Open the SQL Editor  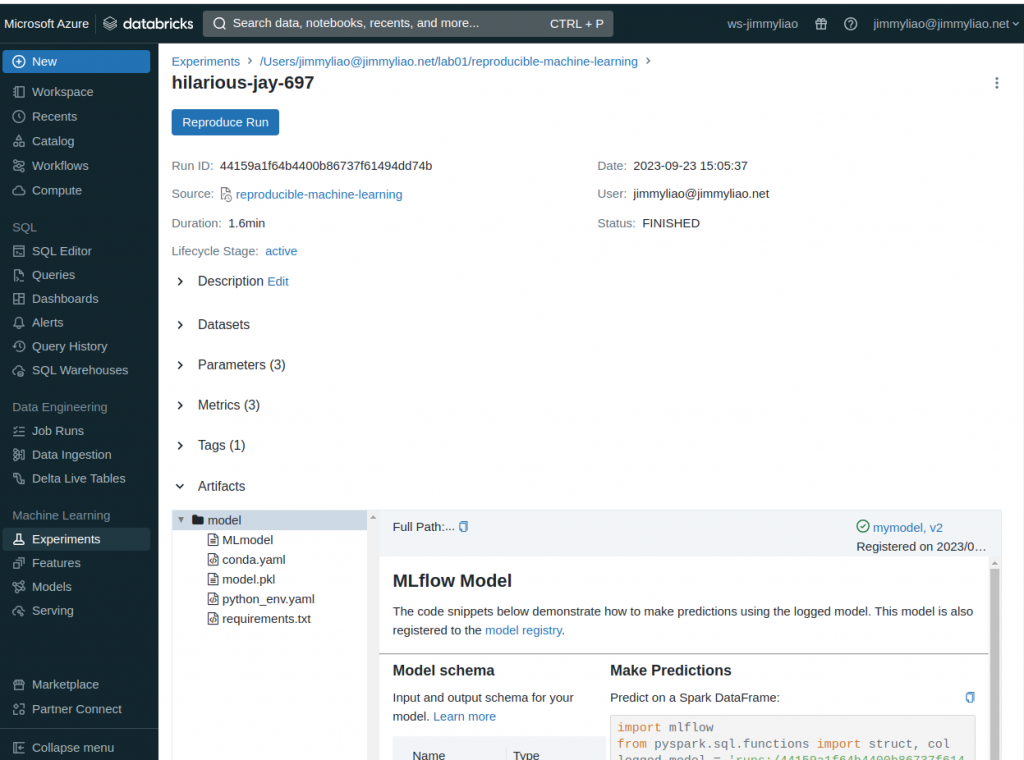[61, 251]
